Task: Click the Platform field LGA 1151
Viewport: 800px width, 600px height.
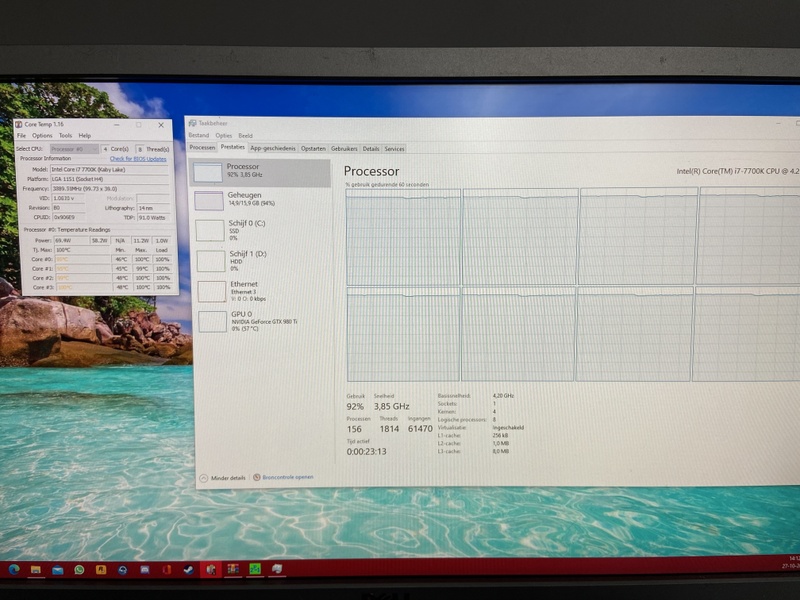Action: point(109,179)
